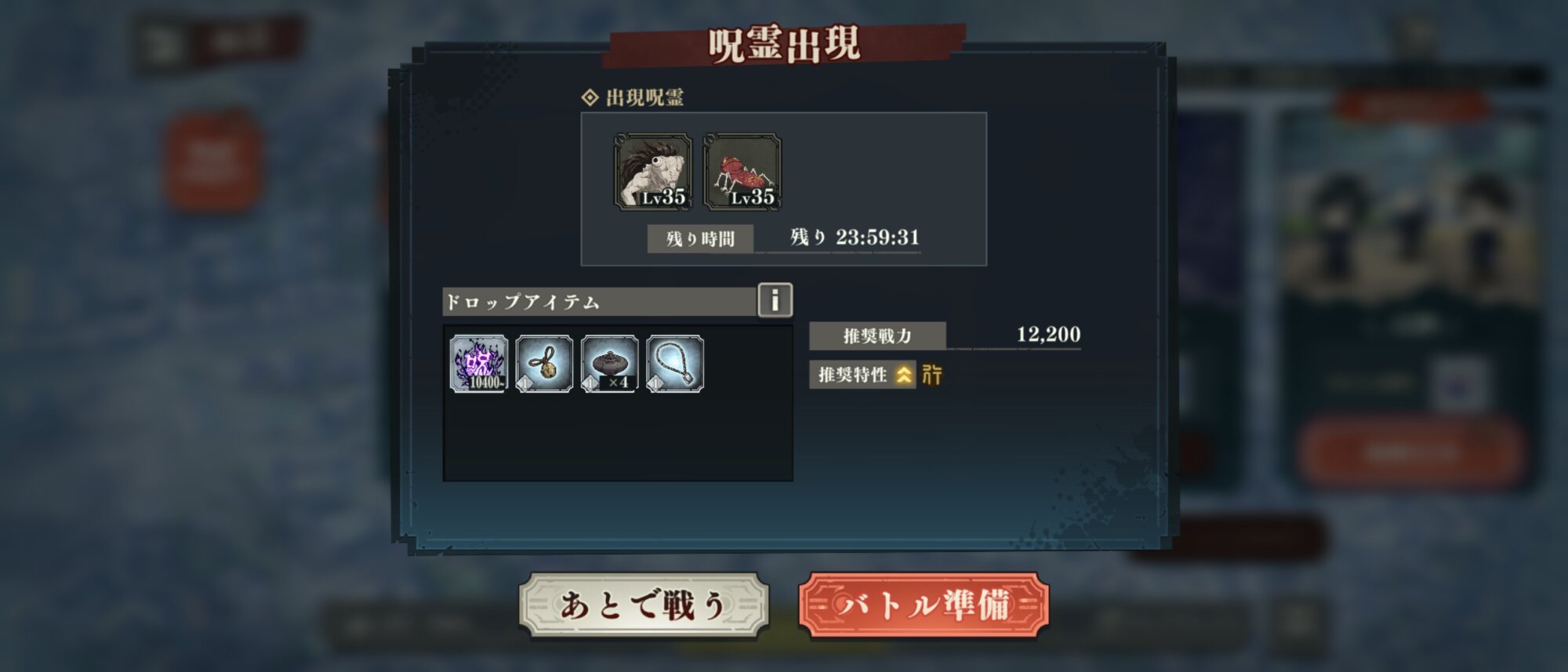Tap the yellow recommended trait kanji icon
Image resolution: width=1568 pixels, height=672 pixels.
pos(932,375)
